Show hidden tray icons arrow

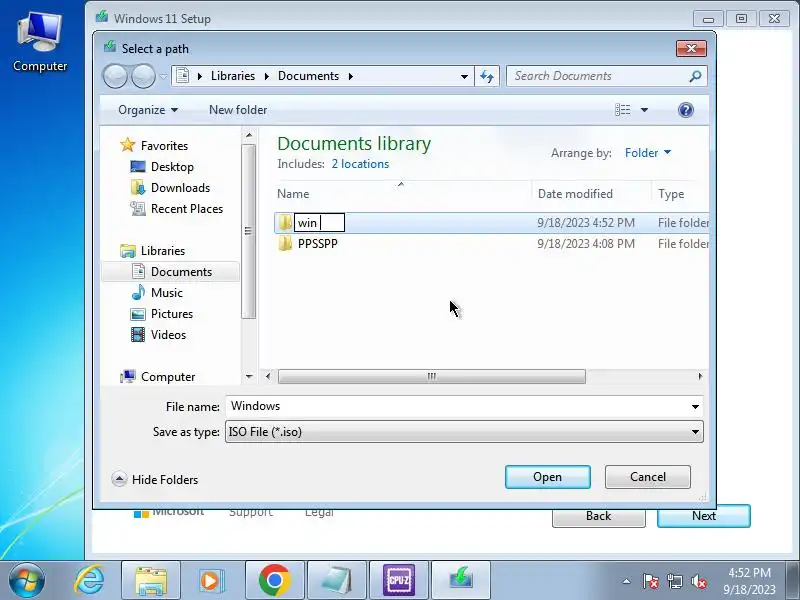(626, 581)
